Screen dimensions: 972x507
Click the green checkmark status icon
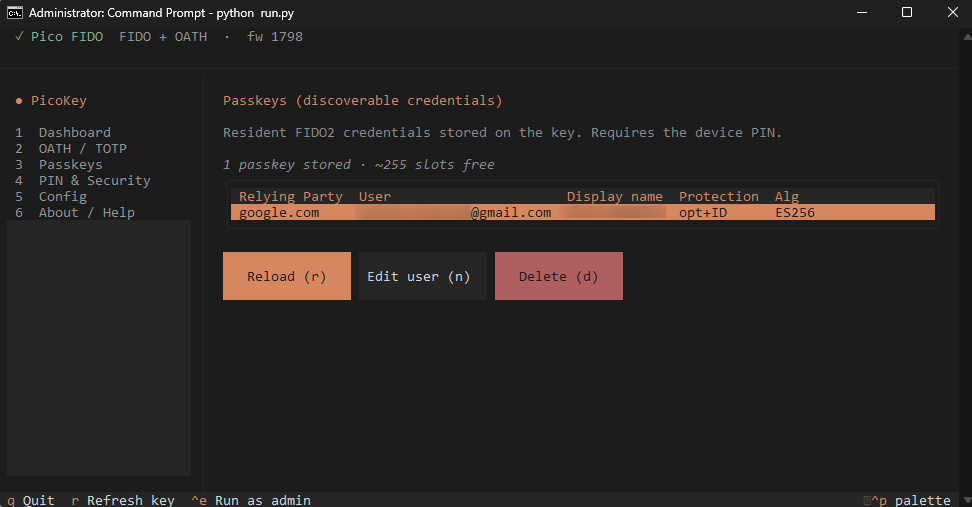click(x=19, y=37)
